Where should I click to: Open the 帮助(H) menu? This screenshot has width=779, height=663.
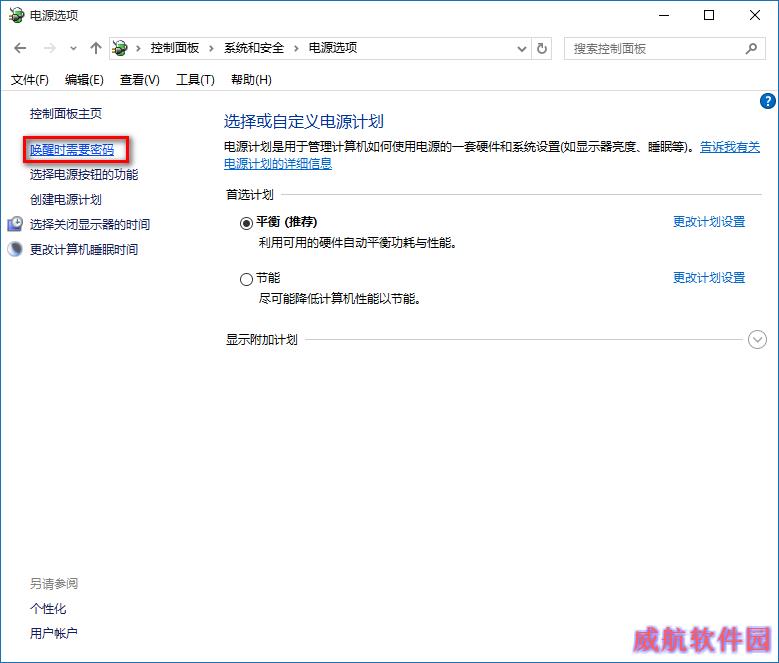pos(251,79)
